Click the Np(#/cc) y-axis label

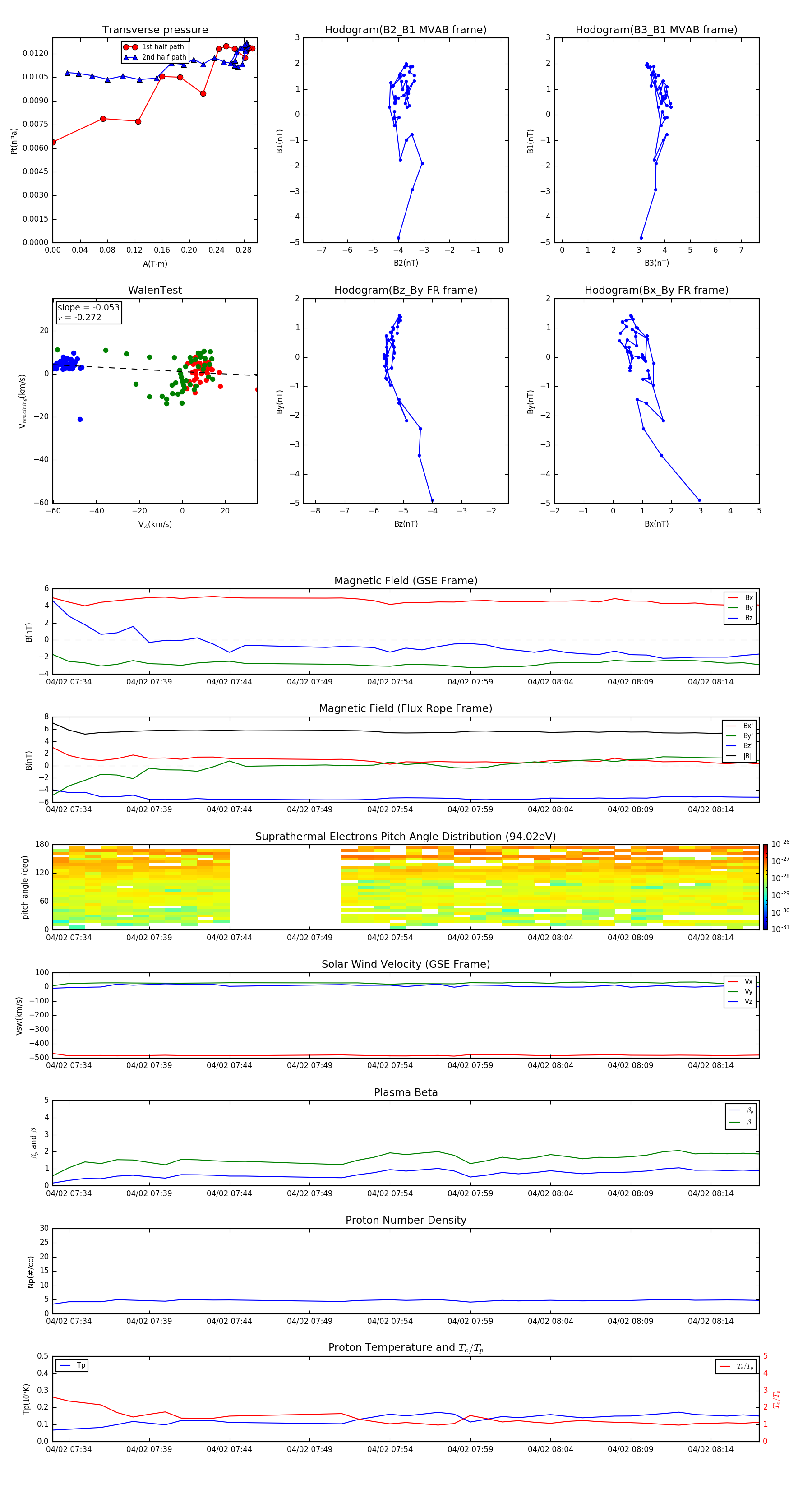(x=31, y=1272)
